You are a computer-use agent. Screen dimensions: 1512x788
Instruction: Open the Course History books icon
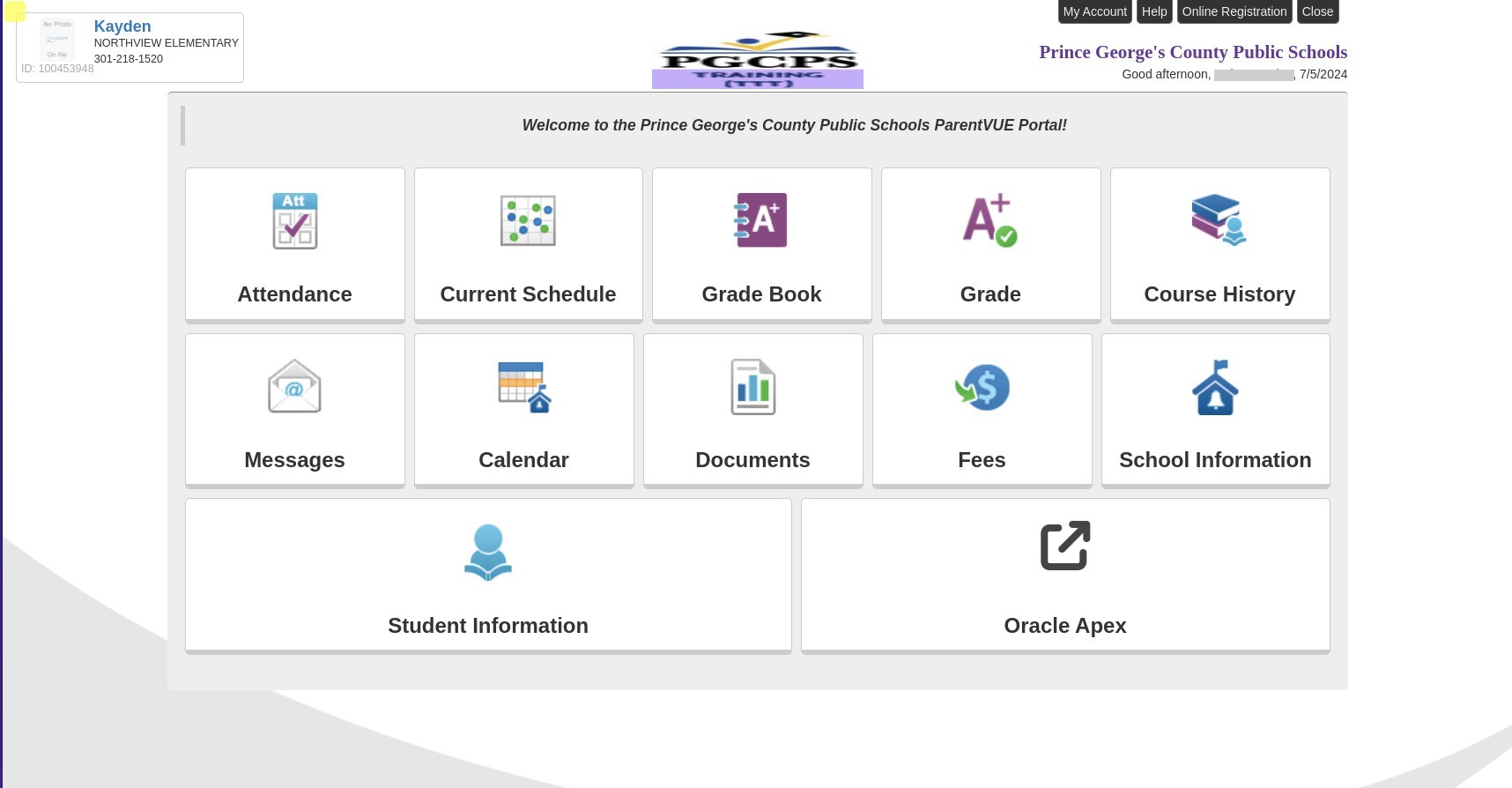tap(1219, 220)
